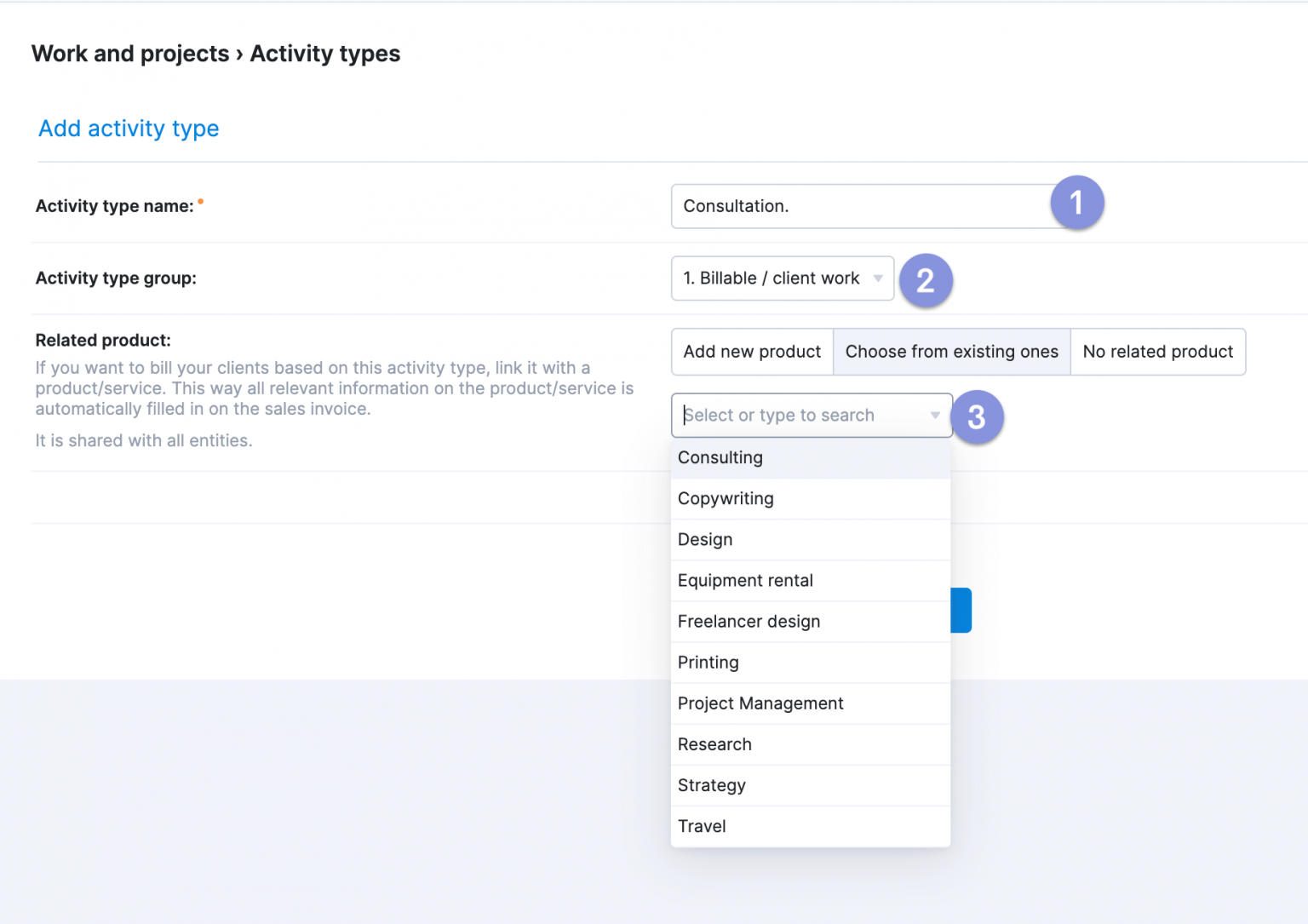Click the Activity type name input field
Image resolution: width=1308 pixels, height=924 pixels.
coord(860,206)
